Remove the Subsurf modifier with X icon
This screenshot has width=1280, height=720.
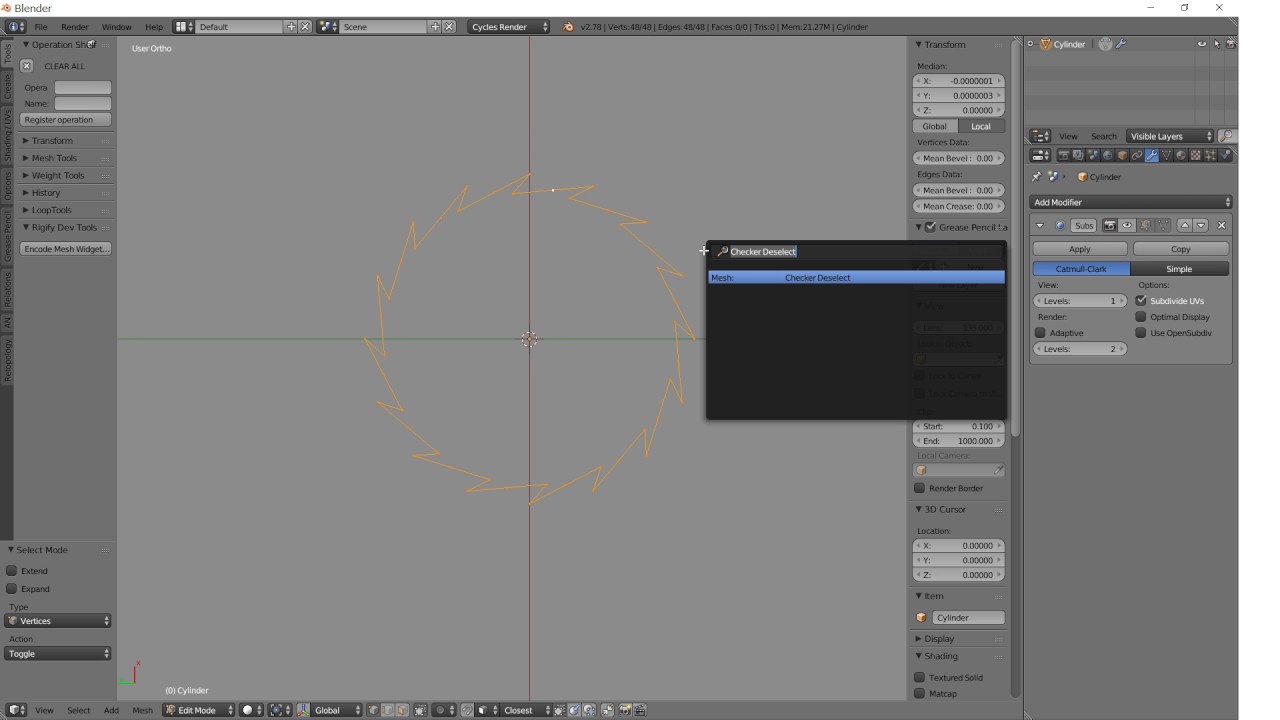pyautogui.click(x=1221, y=226)
